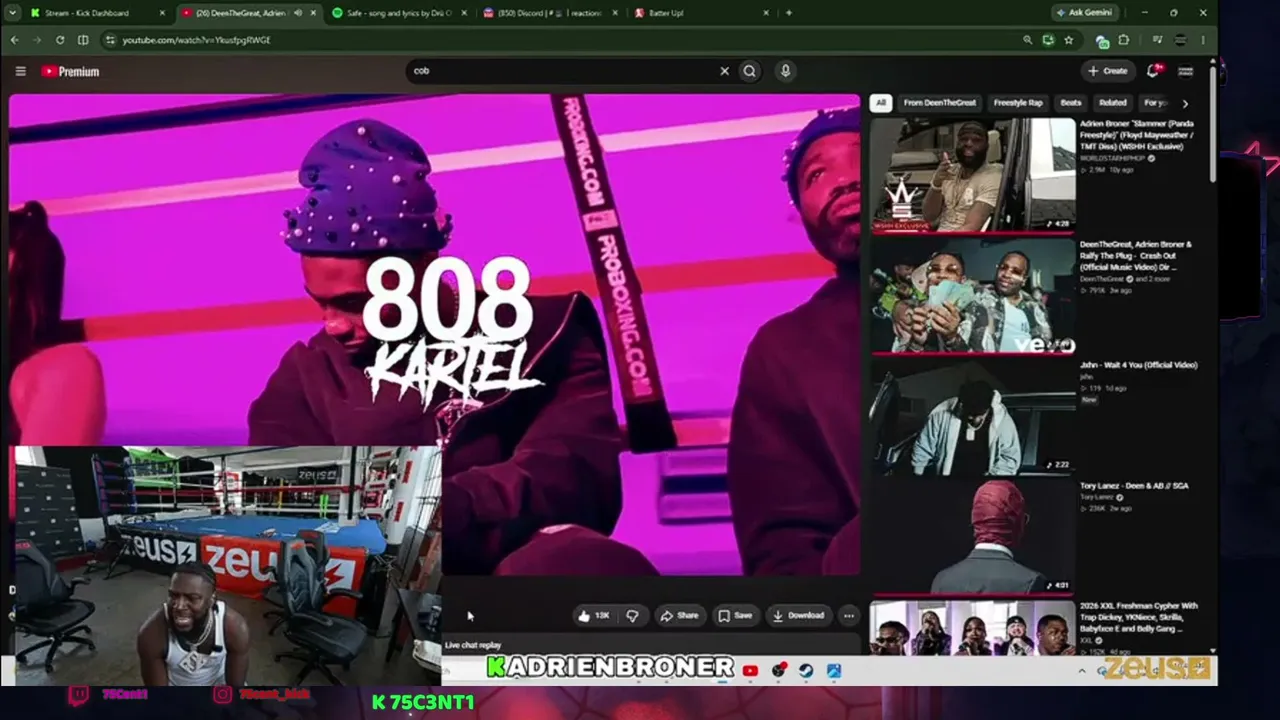Select the 'All' filter chip

click(880, 103)
